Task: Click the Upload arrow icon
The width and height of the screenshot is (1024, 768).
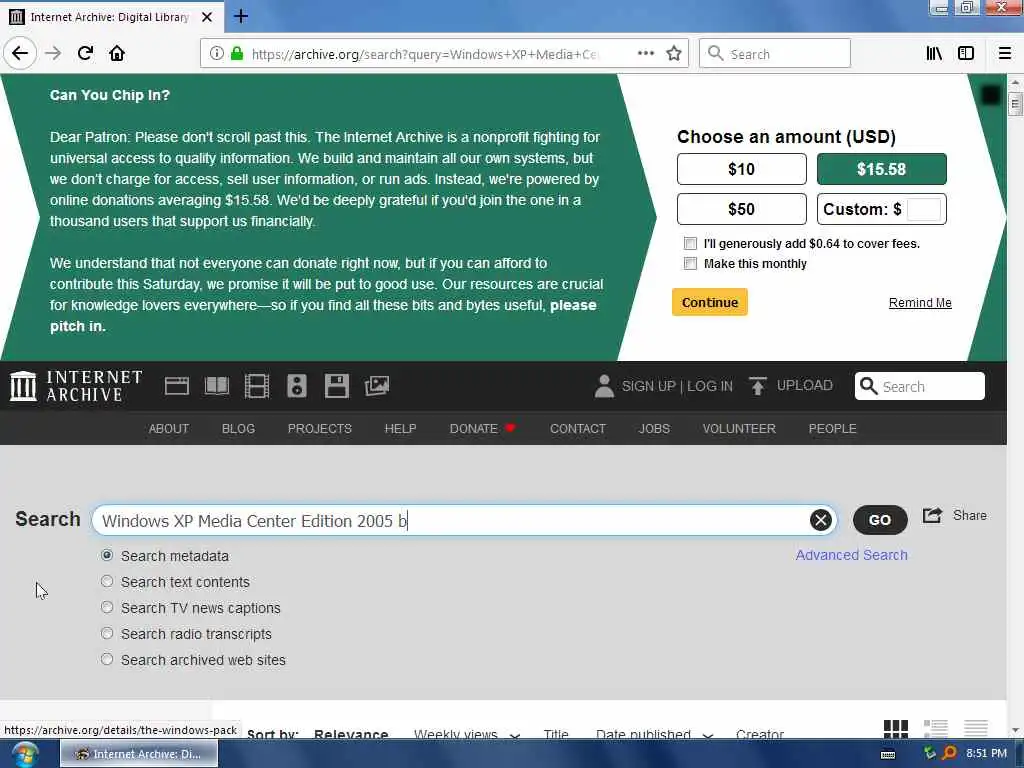Action: click(x=758, y=386)
